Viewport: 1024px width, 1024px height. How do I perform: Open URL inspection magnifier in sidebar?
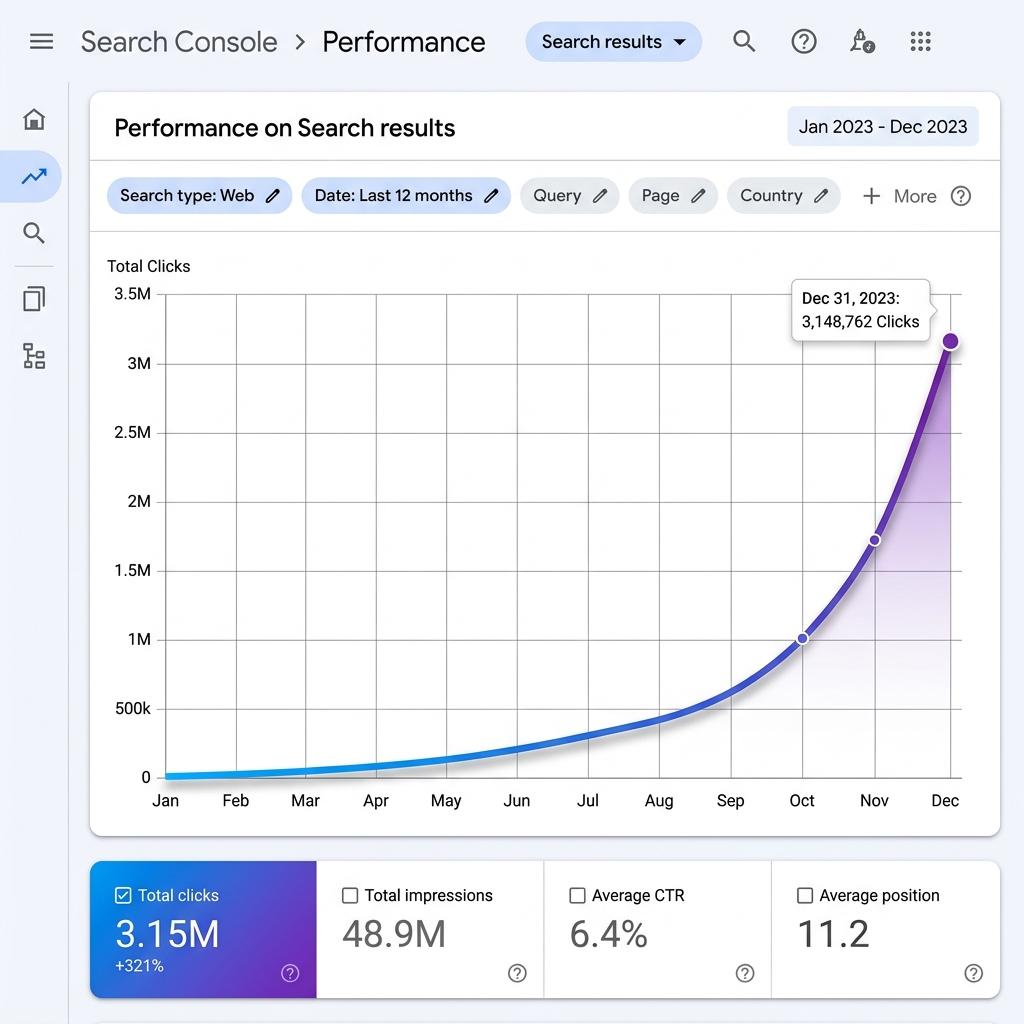coord(34,233)
